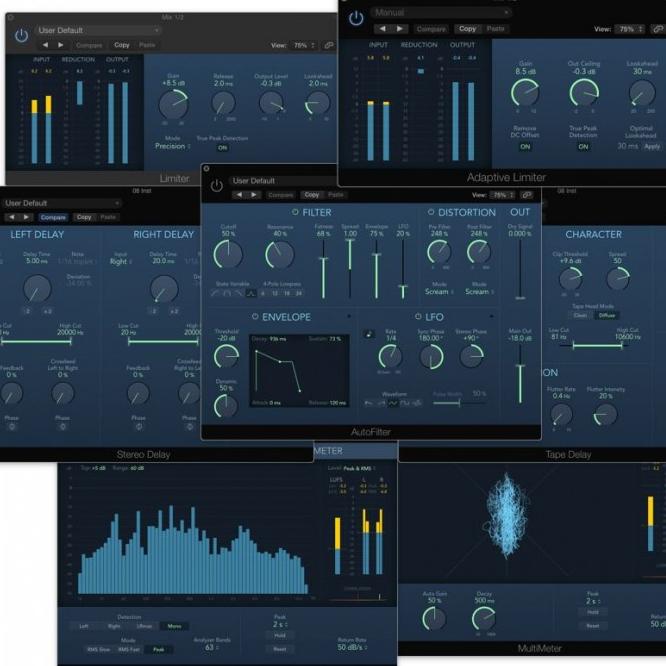
Task: Click the AutoFilter Fatness slider
Action: [323, 268]
